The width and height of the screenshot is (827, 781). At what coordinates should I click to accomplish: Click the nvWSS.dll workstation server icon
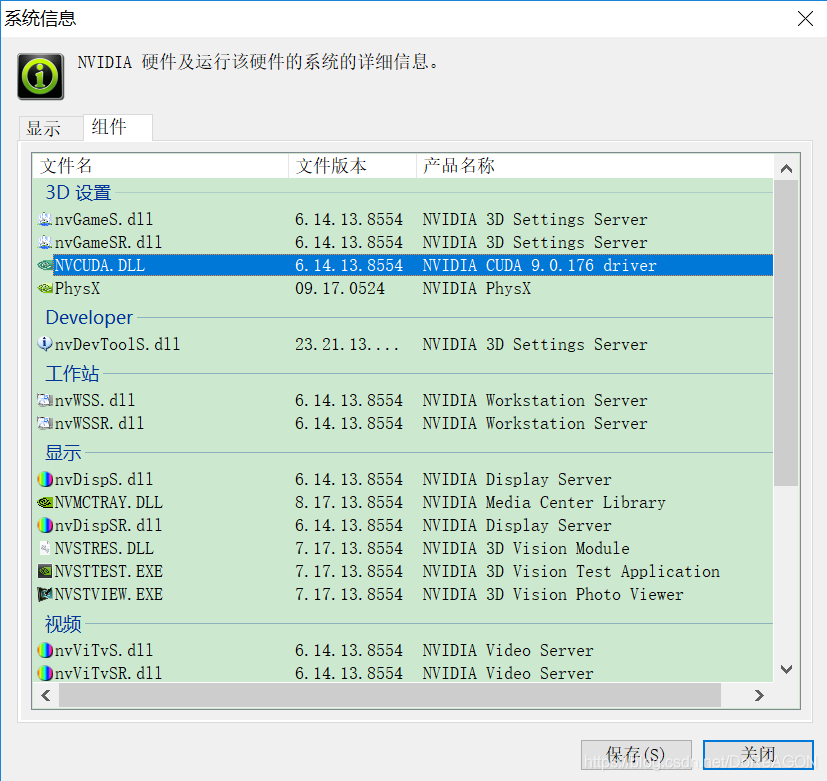(x=45, y=400)
